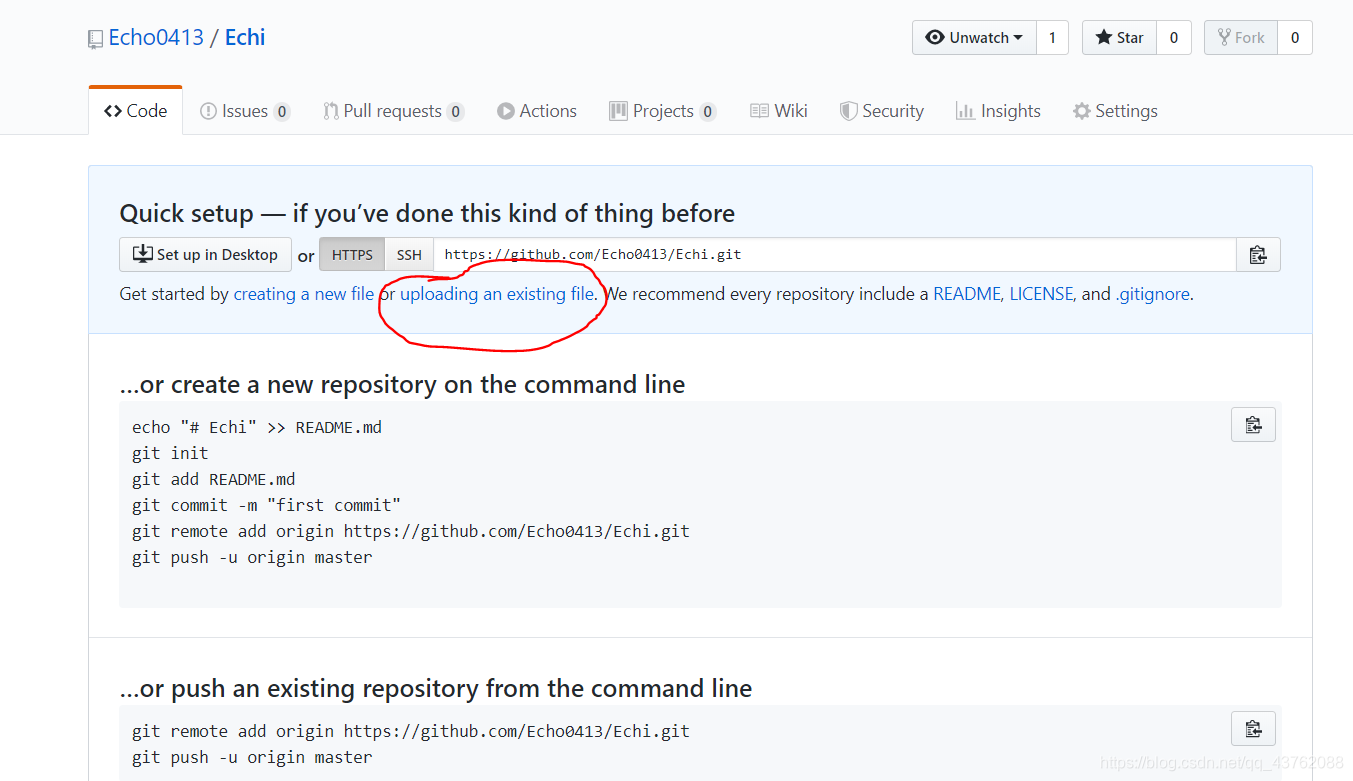Click the 'git add README.md' line
This screenshot has width=1353, height=781.
[x=214, y=479]
